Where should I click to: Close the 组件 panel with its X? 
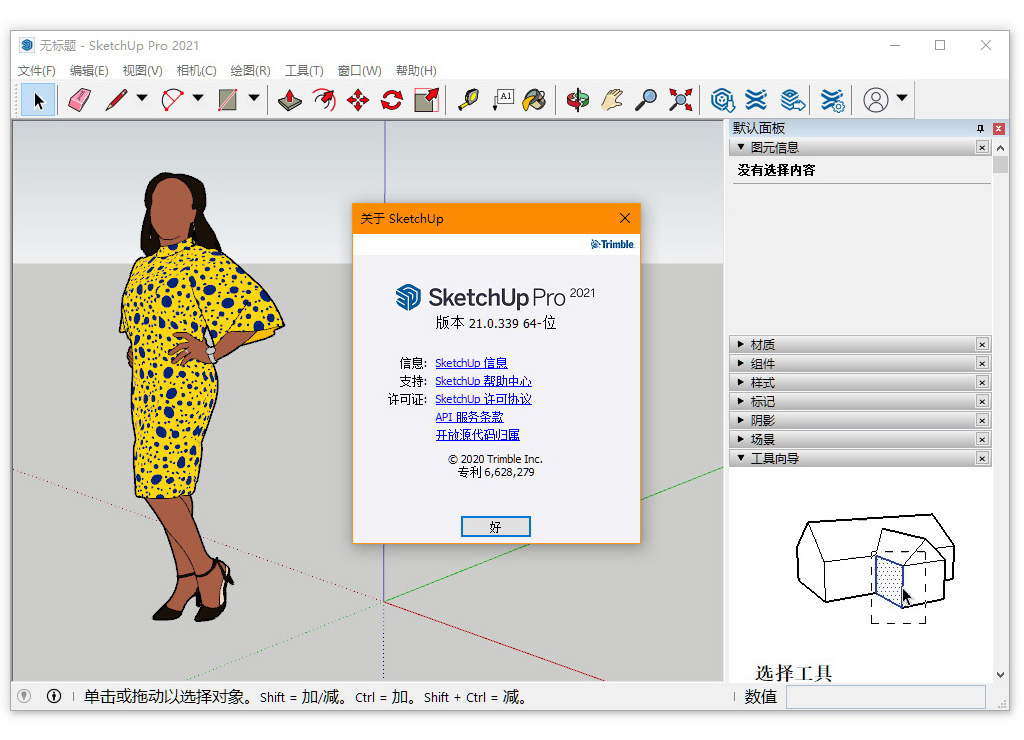point(982,362)
